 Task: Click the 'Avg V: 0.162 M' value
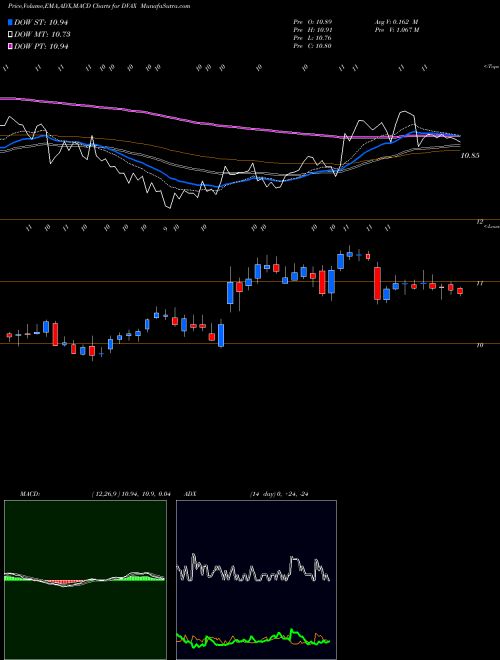[x=396, y=21]
